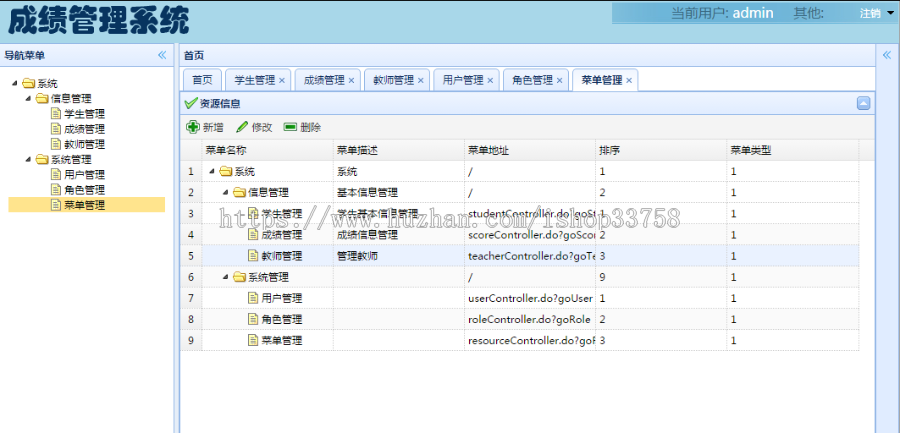
Task: Click the page icon of 教师管理 in navigation tree
Action: coord(56,144)
